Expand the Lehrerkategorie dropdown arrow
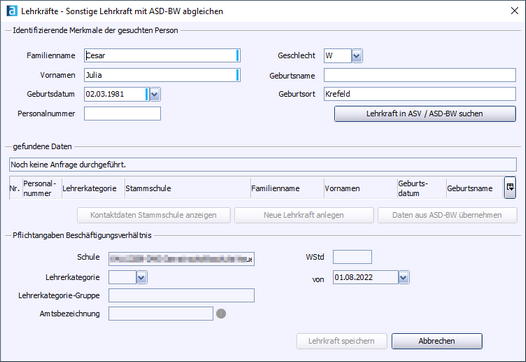 (x=142, y=277)
